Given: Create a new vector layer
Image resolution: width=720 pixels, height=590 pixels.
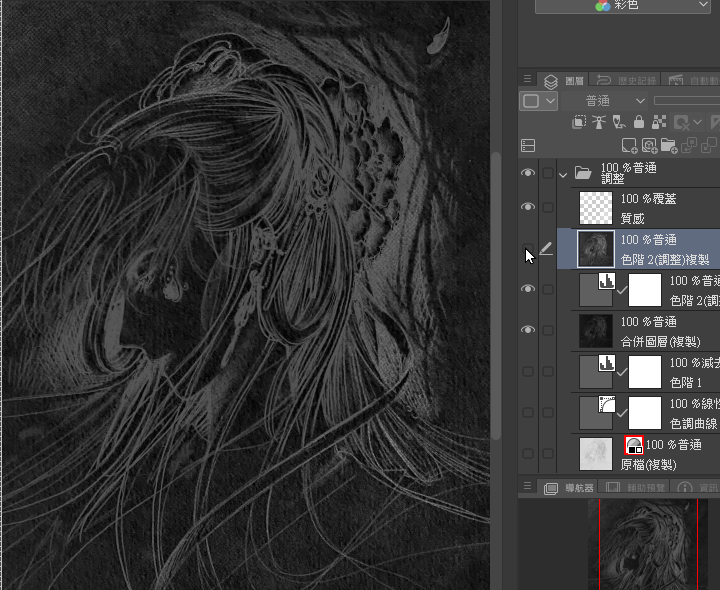Looking at the screenshot, I should (x=649, y=146).
